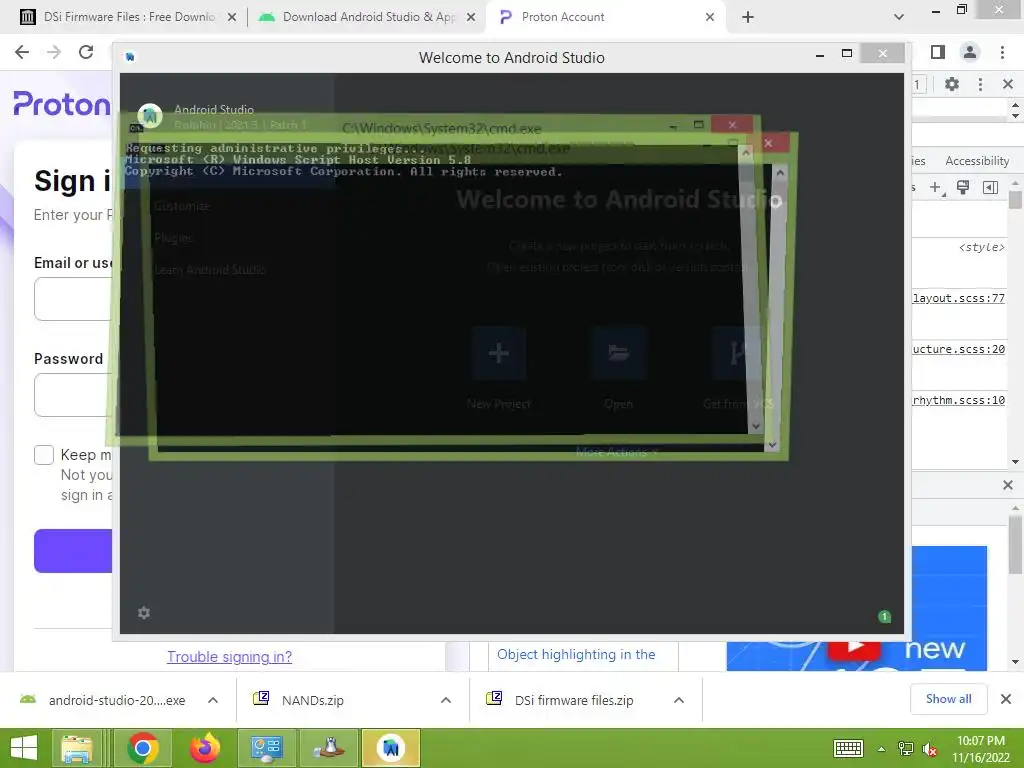Open the Windows Start menu
The width and height of the screenshot is (1024, 768).
tap(24, 748)
